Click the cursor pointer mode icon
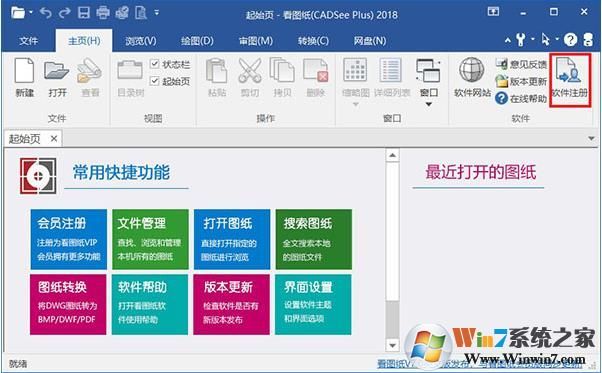Screen dimensions: 602x373 click(545, 39)
